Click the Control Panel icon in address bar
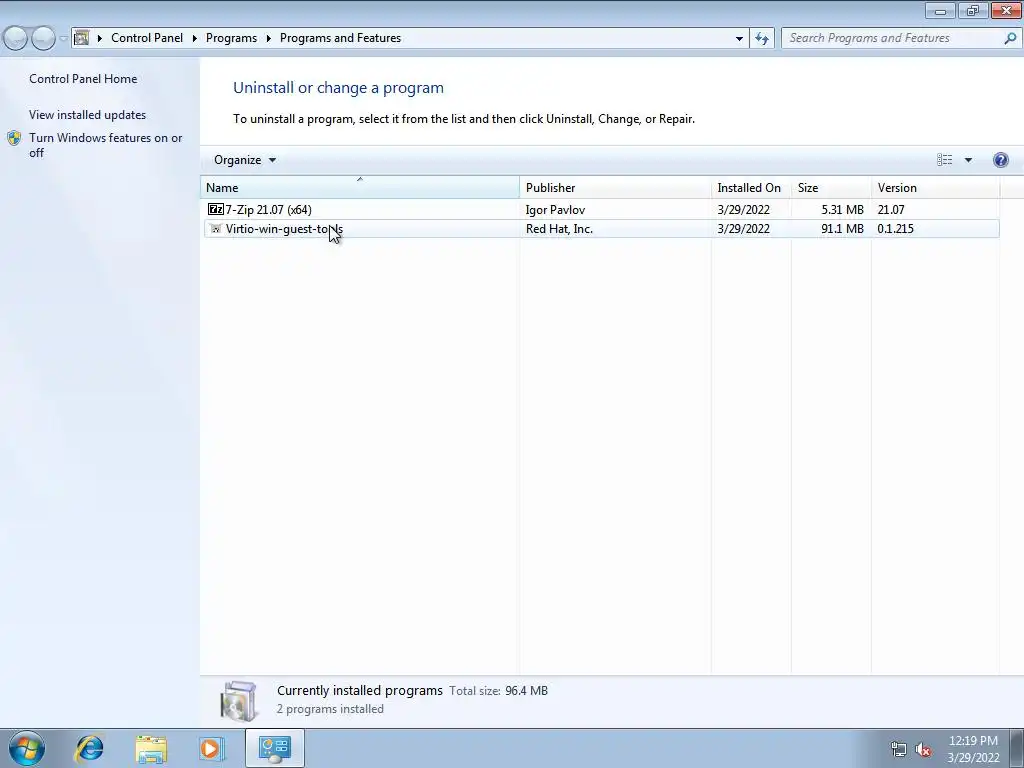Viewport: 1024px width, 768px height. pos(81,38)
